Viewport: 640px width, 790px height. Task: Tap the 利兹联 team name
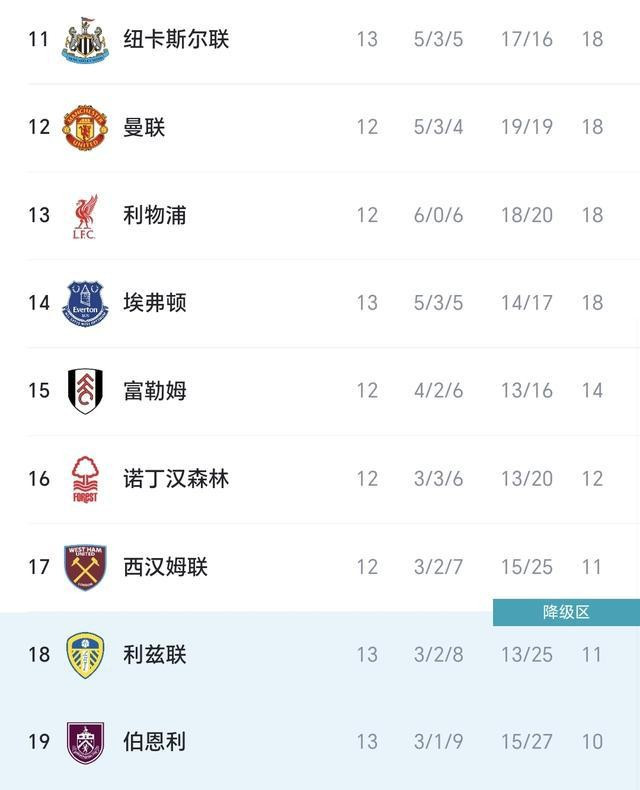[x=155, y=655]
